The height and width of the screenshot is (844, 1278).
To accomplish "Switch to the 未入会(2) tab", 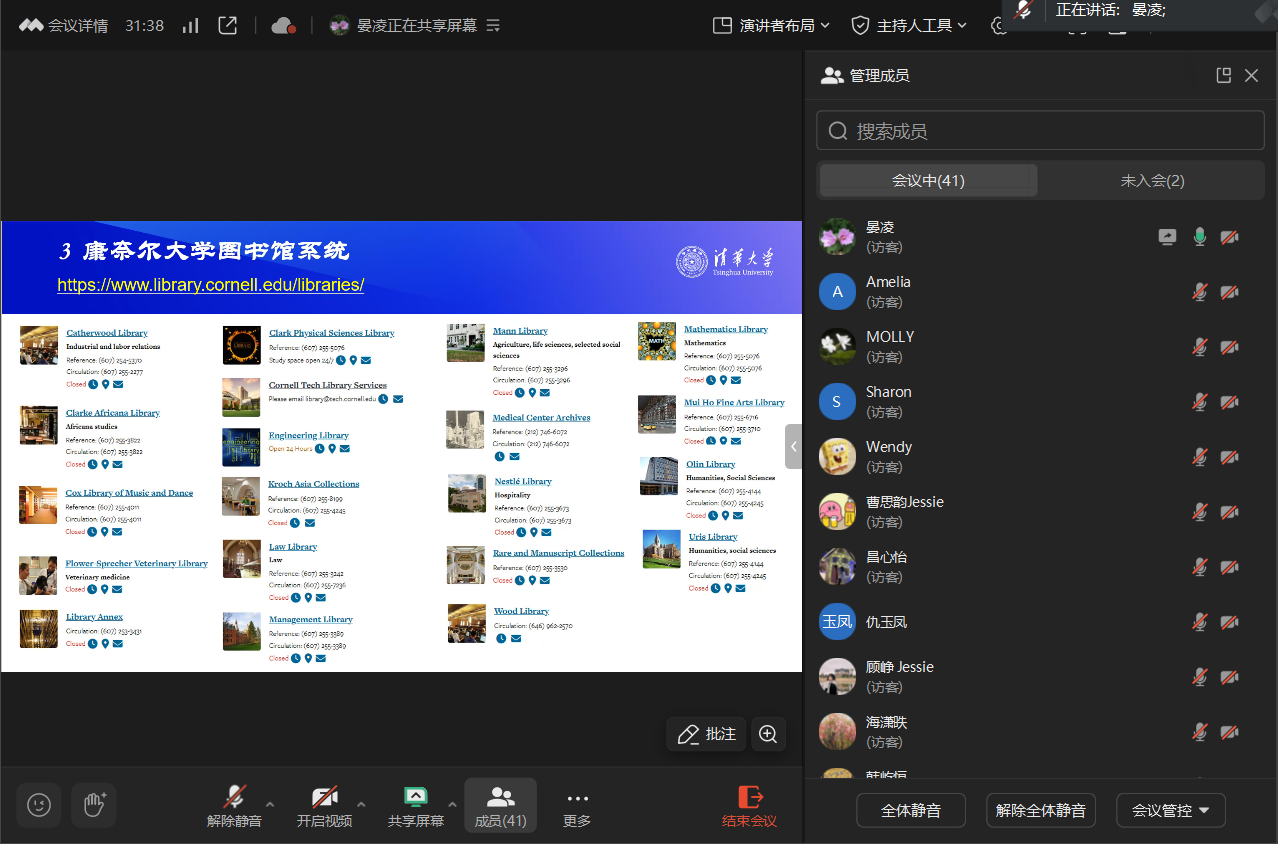I will point(1152,180).
